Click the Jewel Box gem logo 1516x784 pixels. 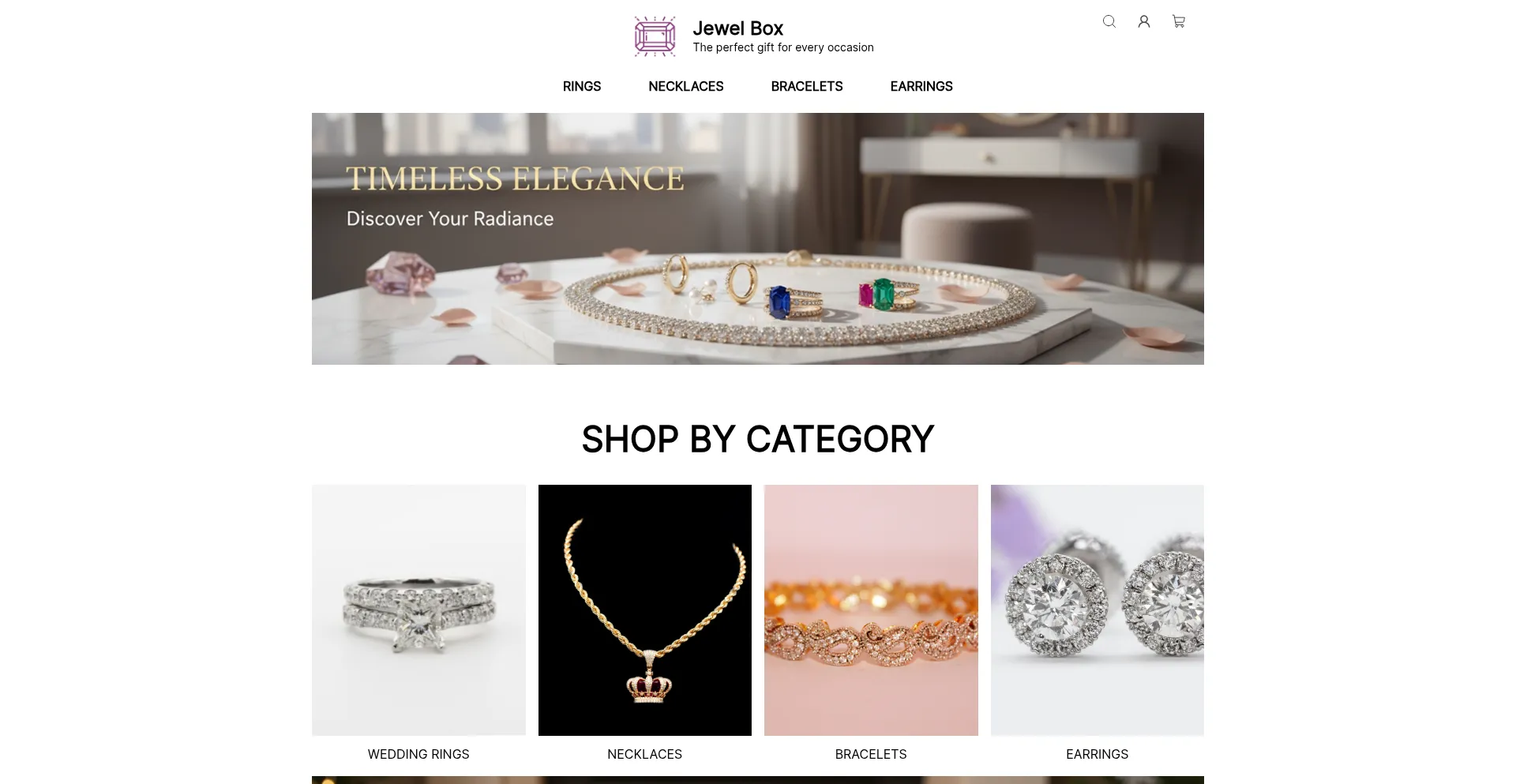pyautogui.click(x=655, y=36)
